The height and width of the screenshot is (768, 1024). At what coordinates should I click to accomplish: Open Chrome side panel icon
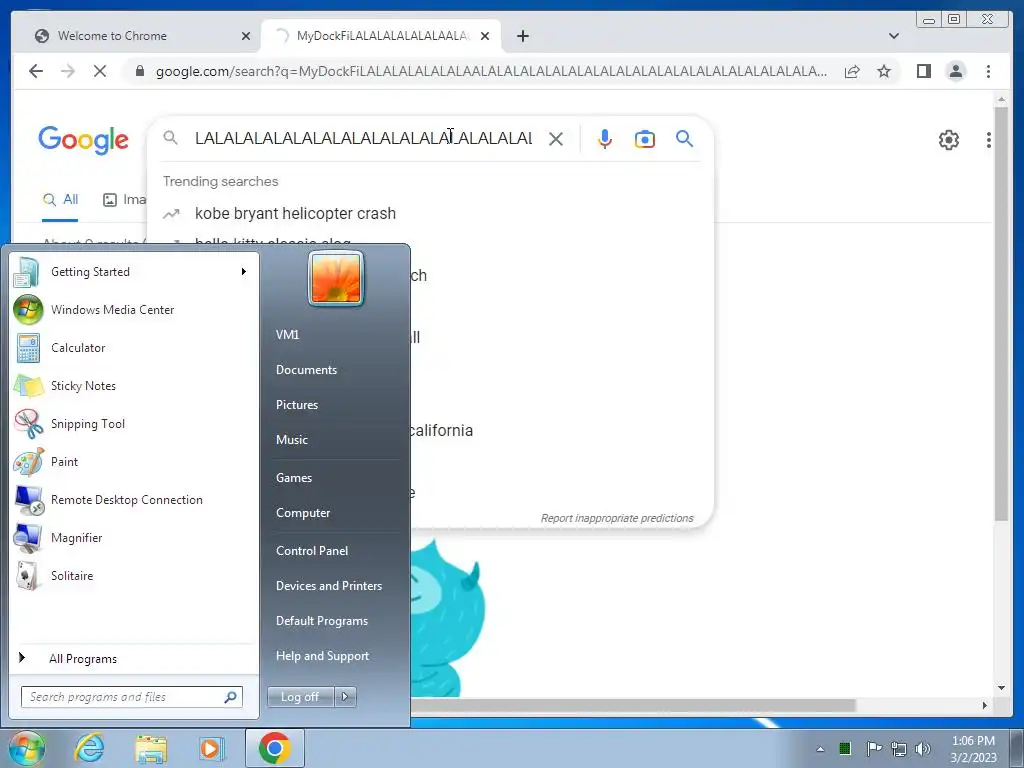[923, 71]
